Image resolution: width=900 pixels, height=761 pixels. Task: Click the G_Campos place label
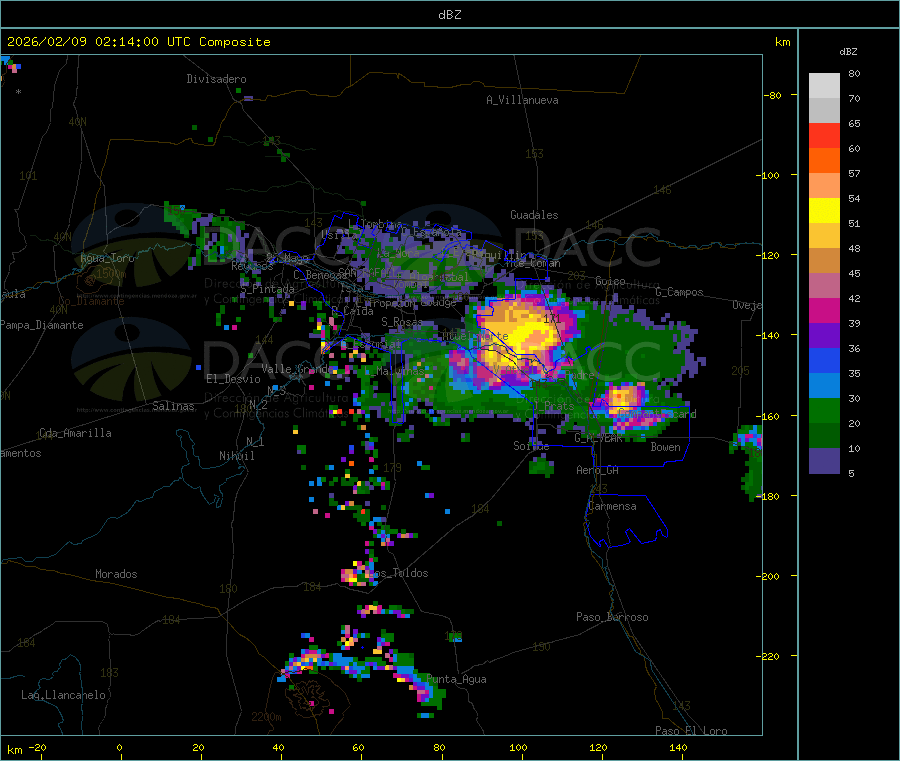point(680,292)
